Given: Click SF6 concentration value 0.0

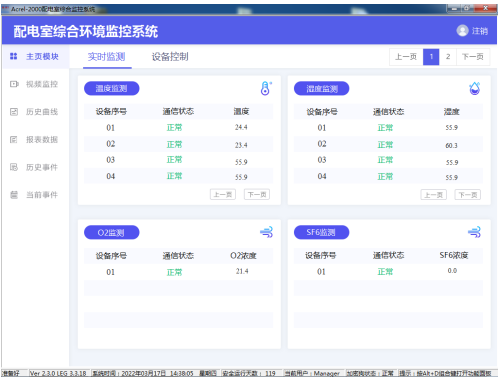Looking at the screenshot, I should coord(452,271).
